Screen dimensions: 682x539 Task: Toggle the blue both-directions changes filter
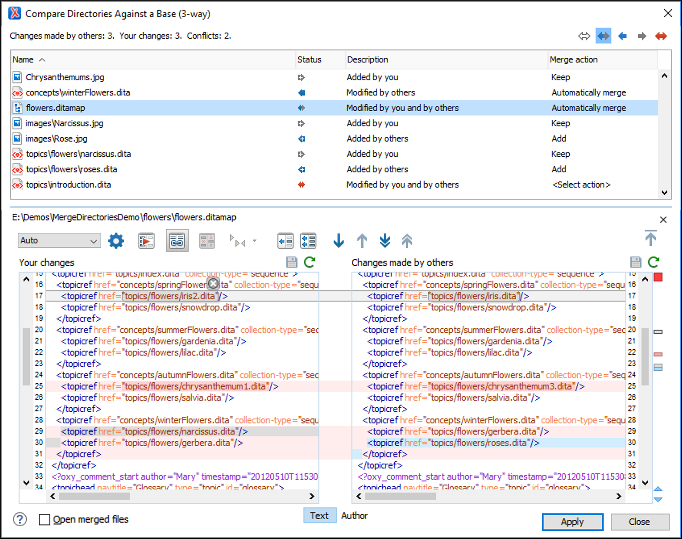[603, 36]
